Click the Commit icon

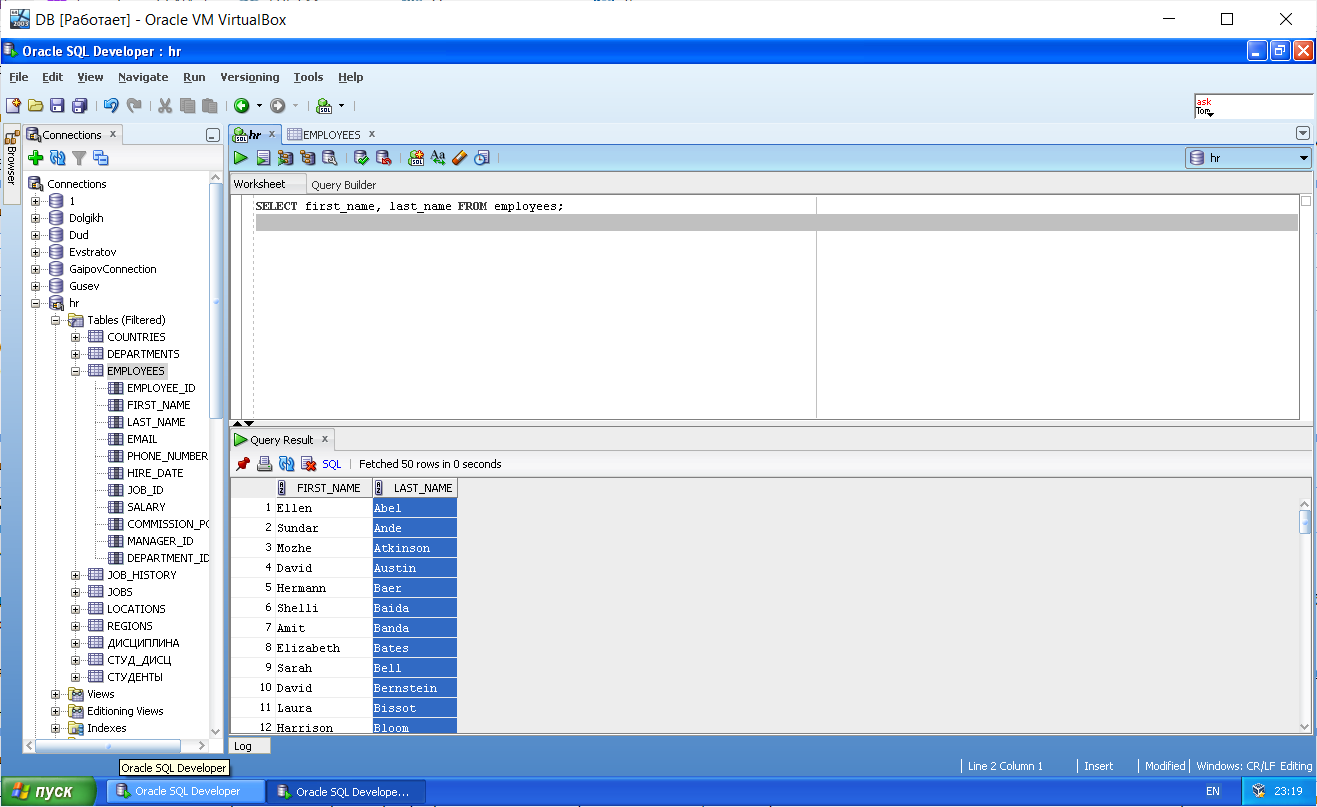tap(362, 157)
